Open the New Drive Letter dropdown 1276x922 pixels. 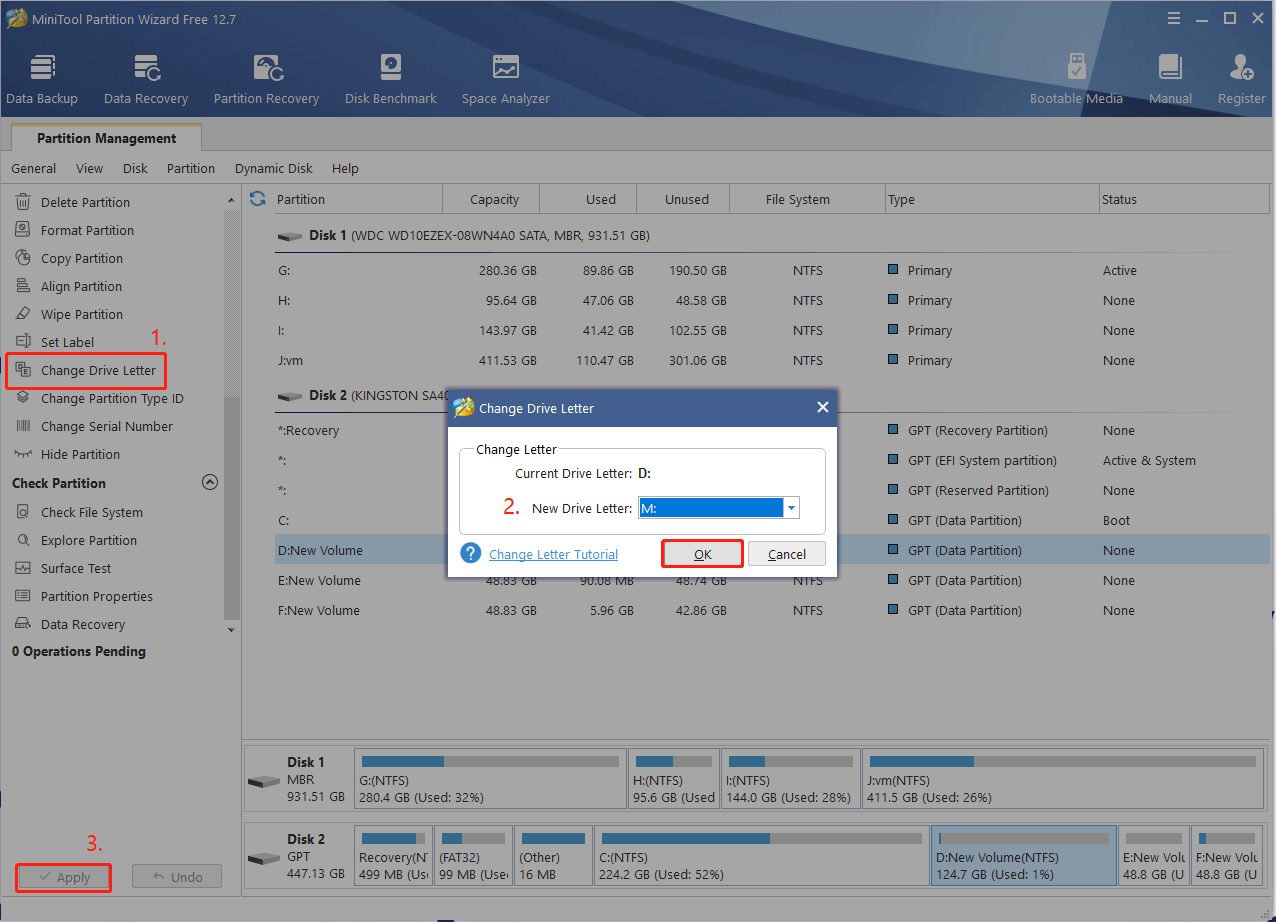click(x=791, y=508)
